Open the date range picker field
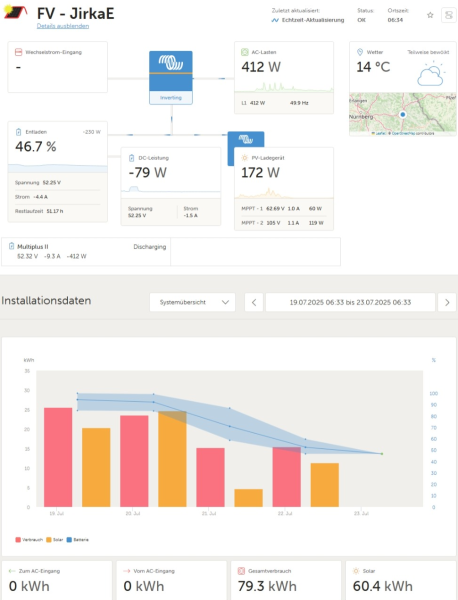The width and height of the screenshot is (458, 600). [x=350, y=302]
